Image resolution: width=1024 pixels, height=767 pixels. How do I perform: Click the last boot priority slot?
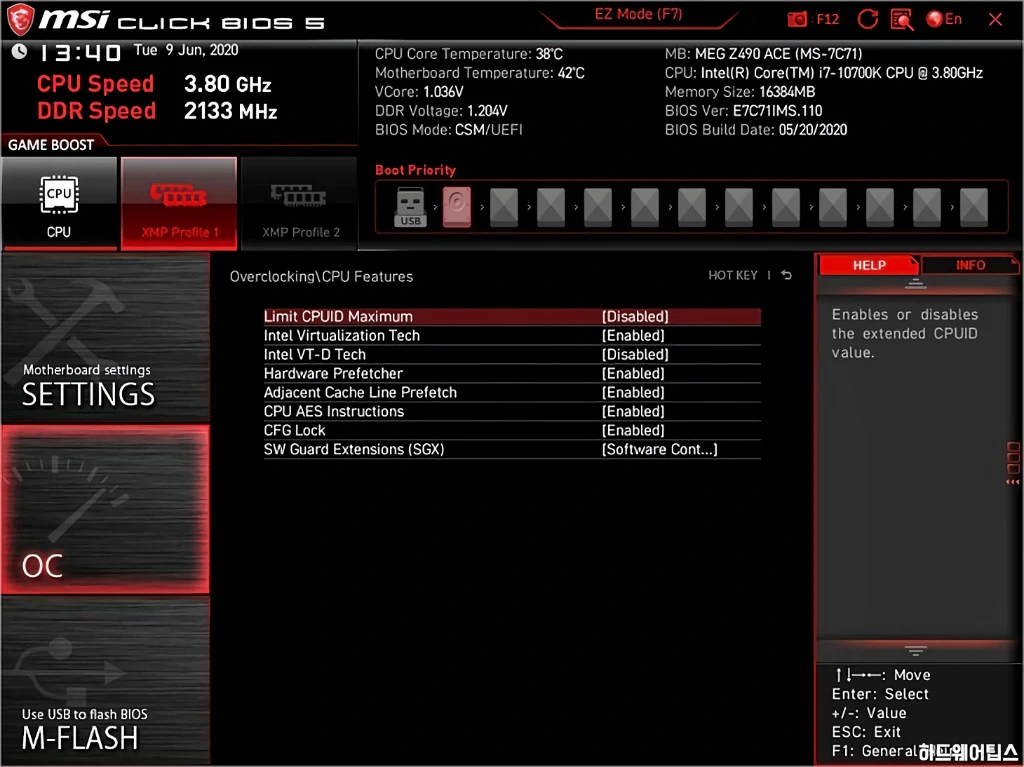click(x=974, y=207)
